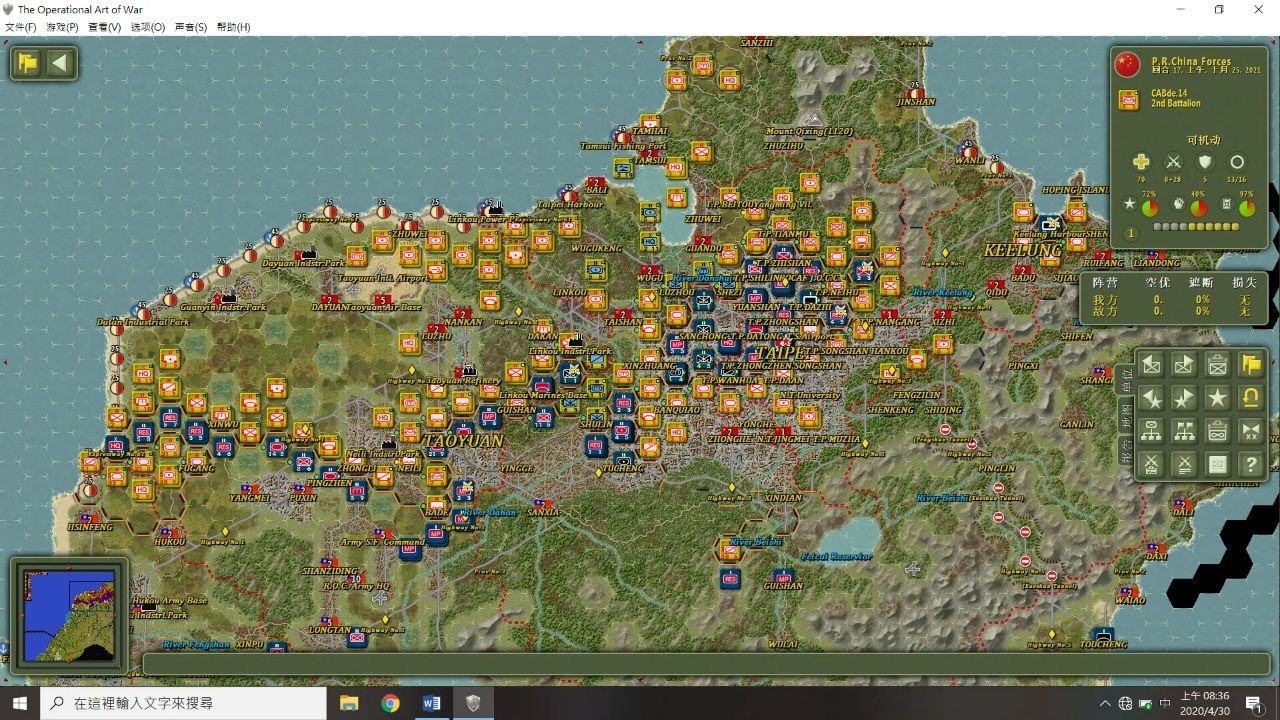Image resolution: width=1280 pixels, height=720 pixels.
Task: Toggle the circle movement allowance icon
Action: tap(1237, 162)
